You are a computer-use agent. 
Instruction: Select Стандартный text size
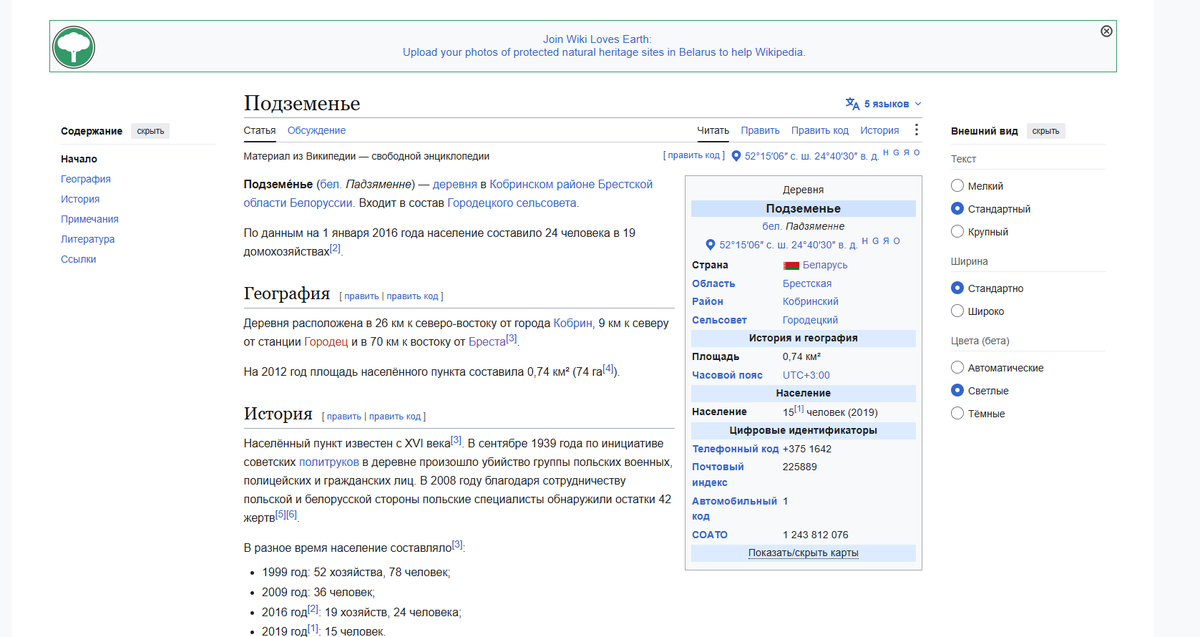click(x=957, y=209)
